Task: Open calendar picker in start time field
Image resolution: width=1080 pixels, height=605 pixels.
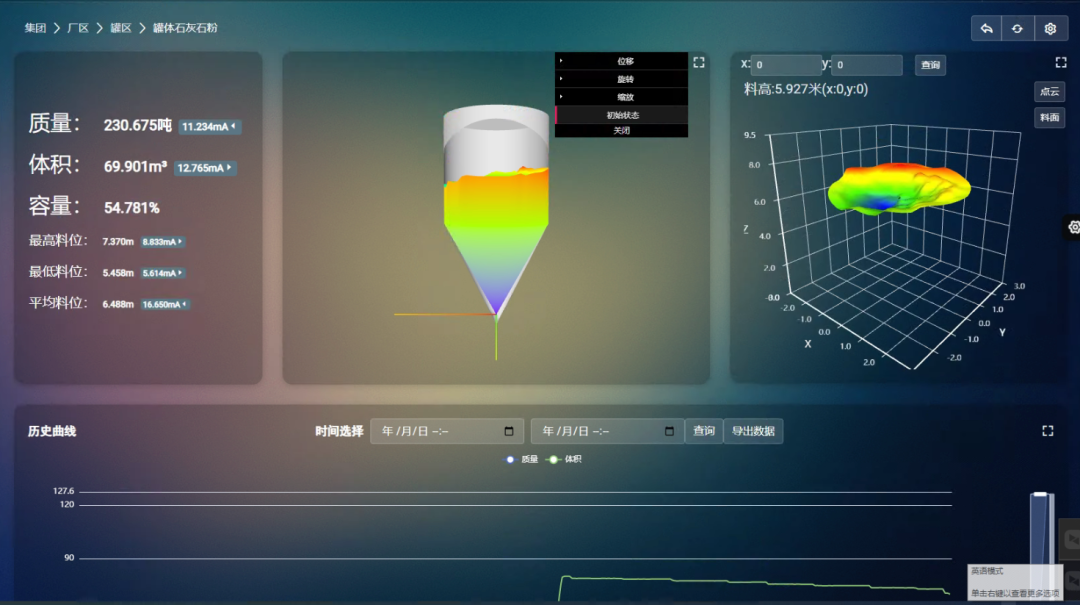Action: [x=509, y=431]
